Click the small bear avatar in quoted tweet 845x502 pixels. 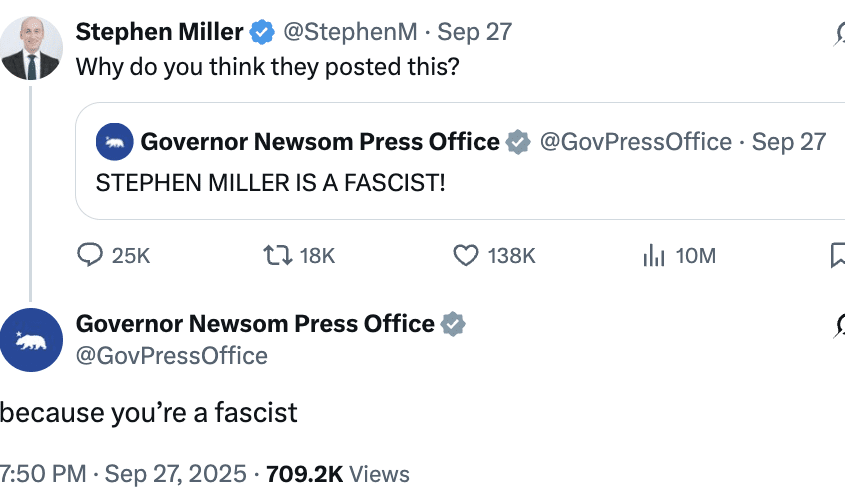[x=115, y=142]
